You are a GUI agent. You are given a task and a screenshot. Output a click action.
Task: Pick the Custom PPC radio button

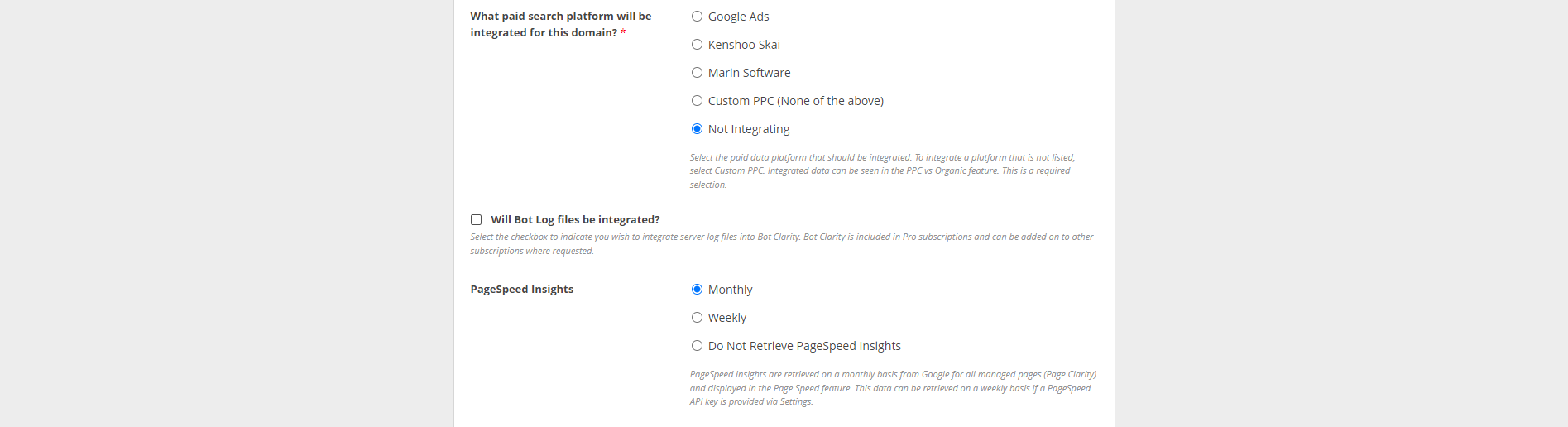tap(697, 101)
